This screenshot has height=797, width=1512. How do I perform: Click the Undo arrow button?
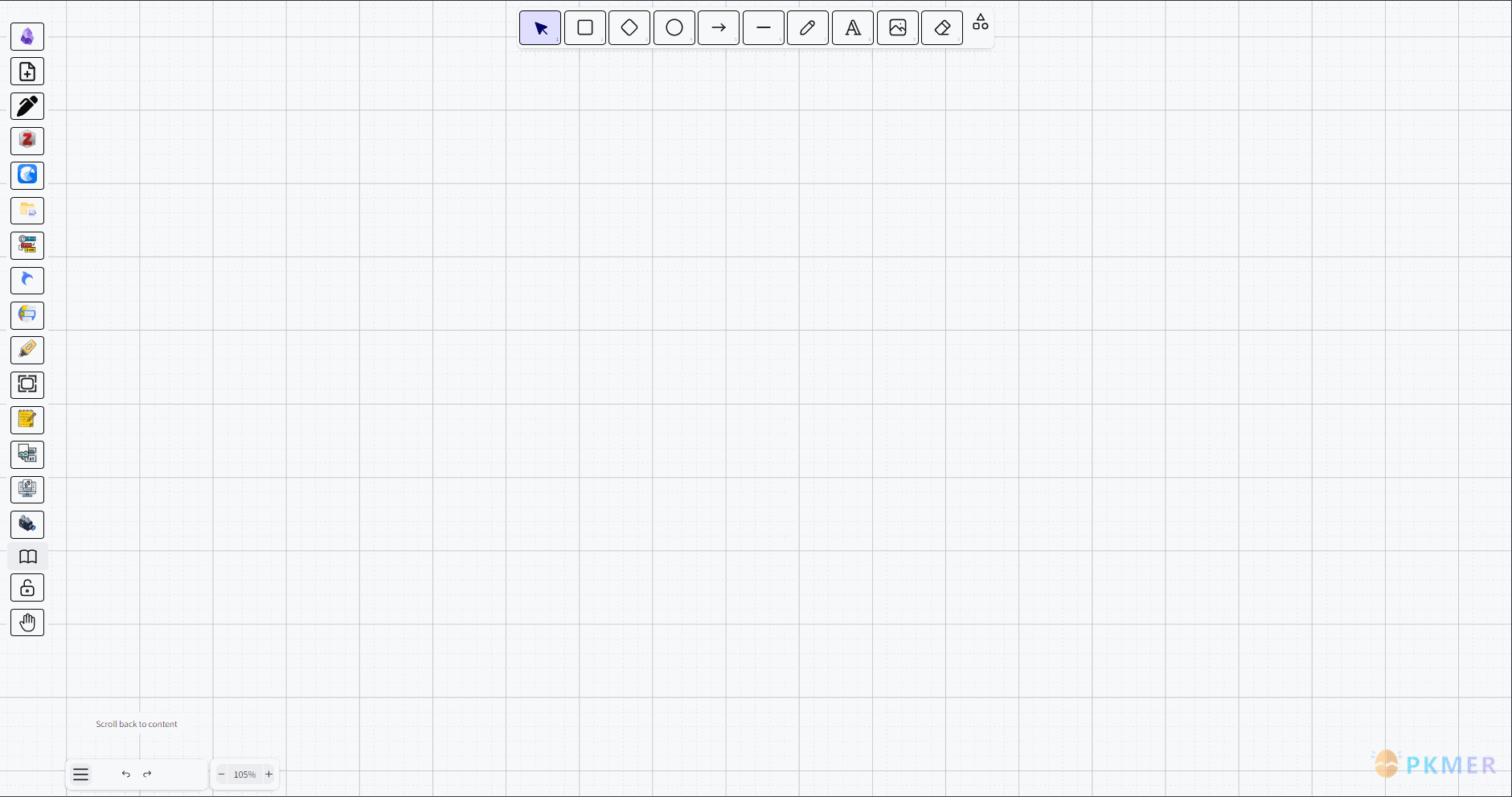click(x=126, y=774)
